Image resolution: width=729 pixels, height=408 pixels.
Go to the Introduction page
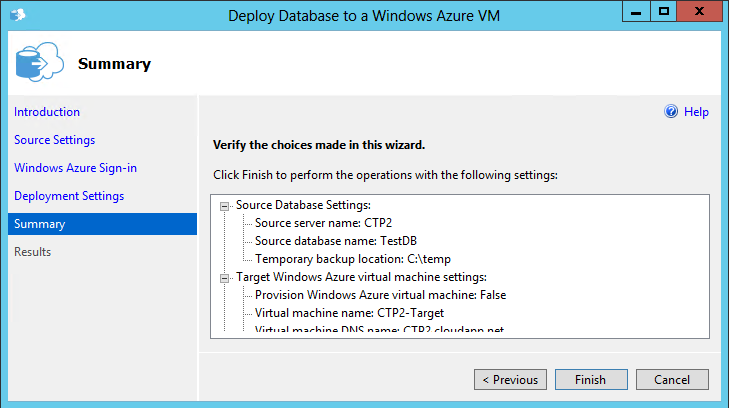point(47,112)
